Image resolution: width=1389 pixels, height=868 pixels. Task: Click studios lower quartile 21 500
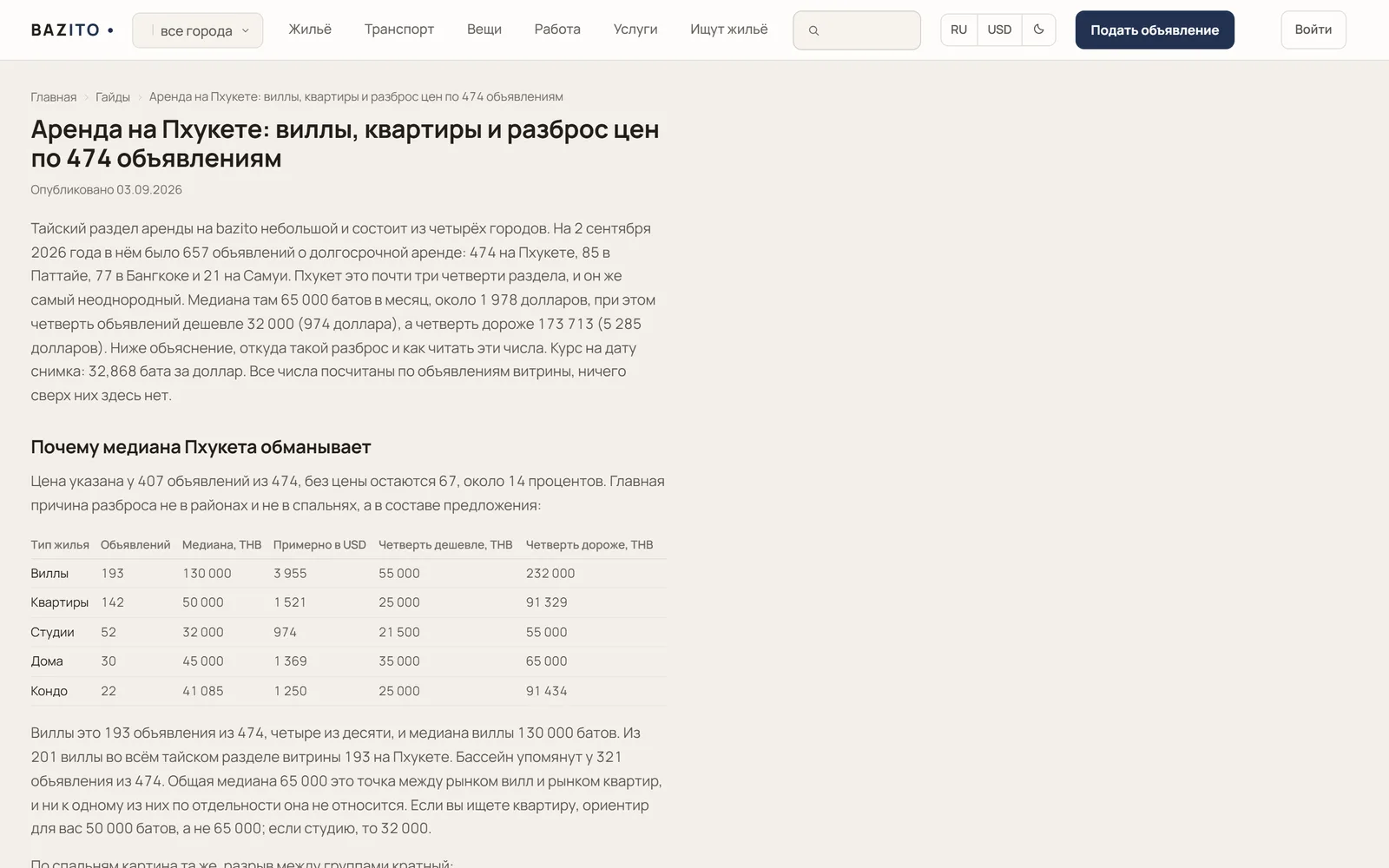(399, 632)
